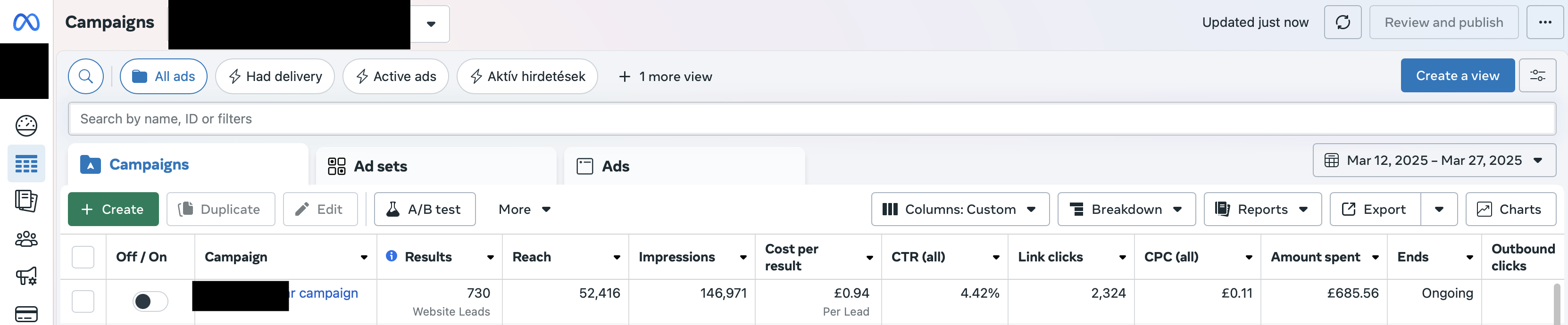This screenshot has height=325, width=1568.
Task: Open the Reports dropdown
Action: tap(1262, 210)
